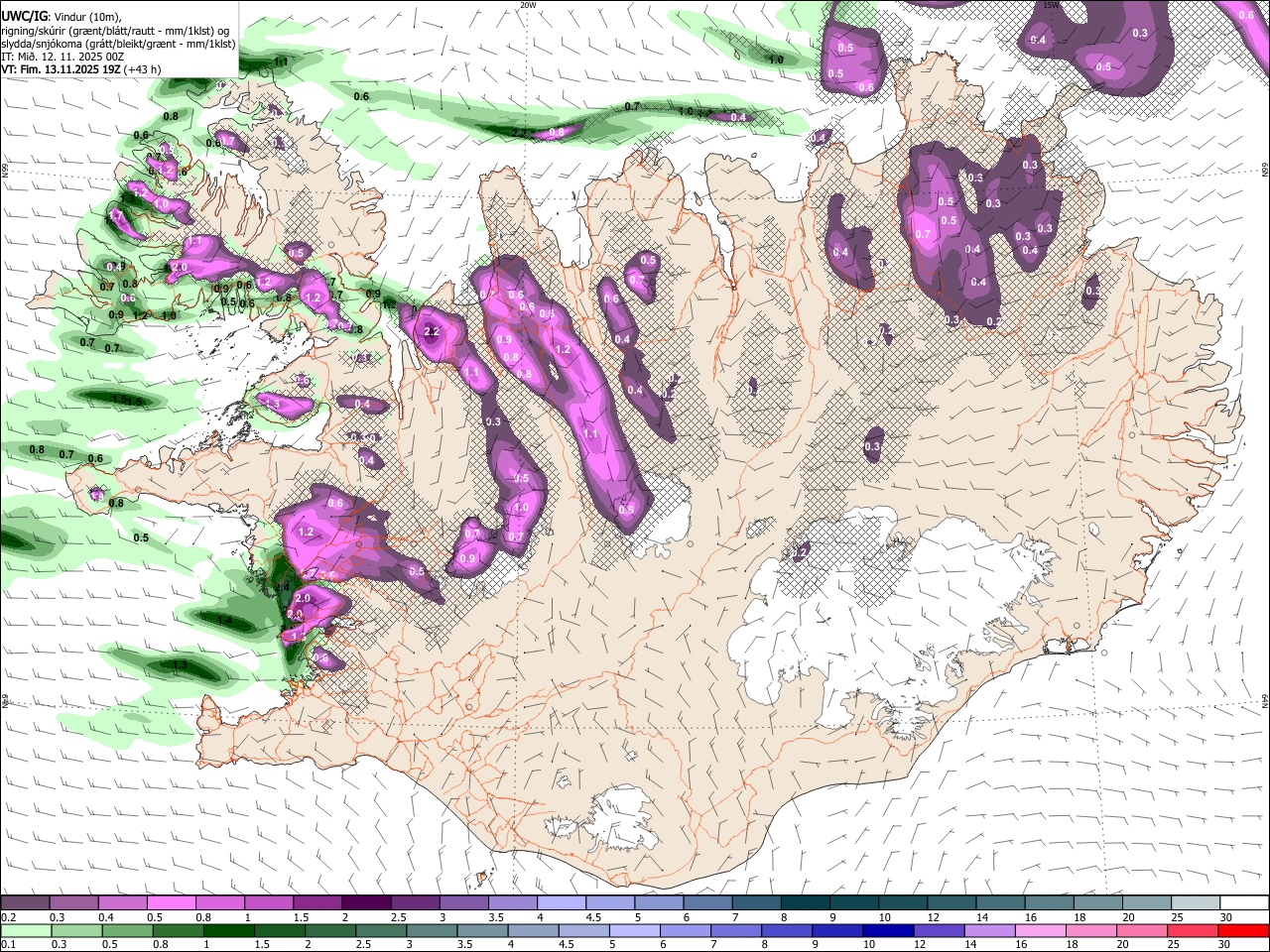Click the green '1.4' rainfall value off the west coast
1270x952 pixels.
coord(224,621)
